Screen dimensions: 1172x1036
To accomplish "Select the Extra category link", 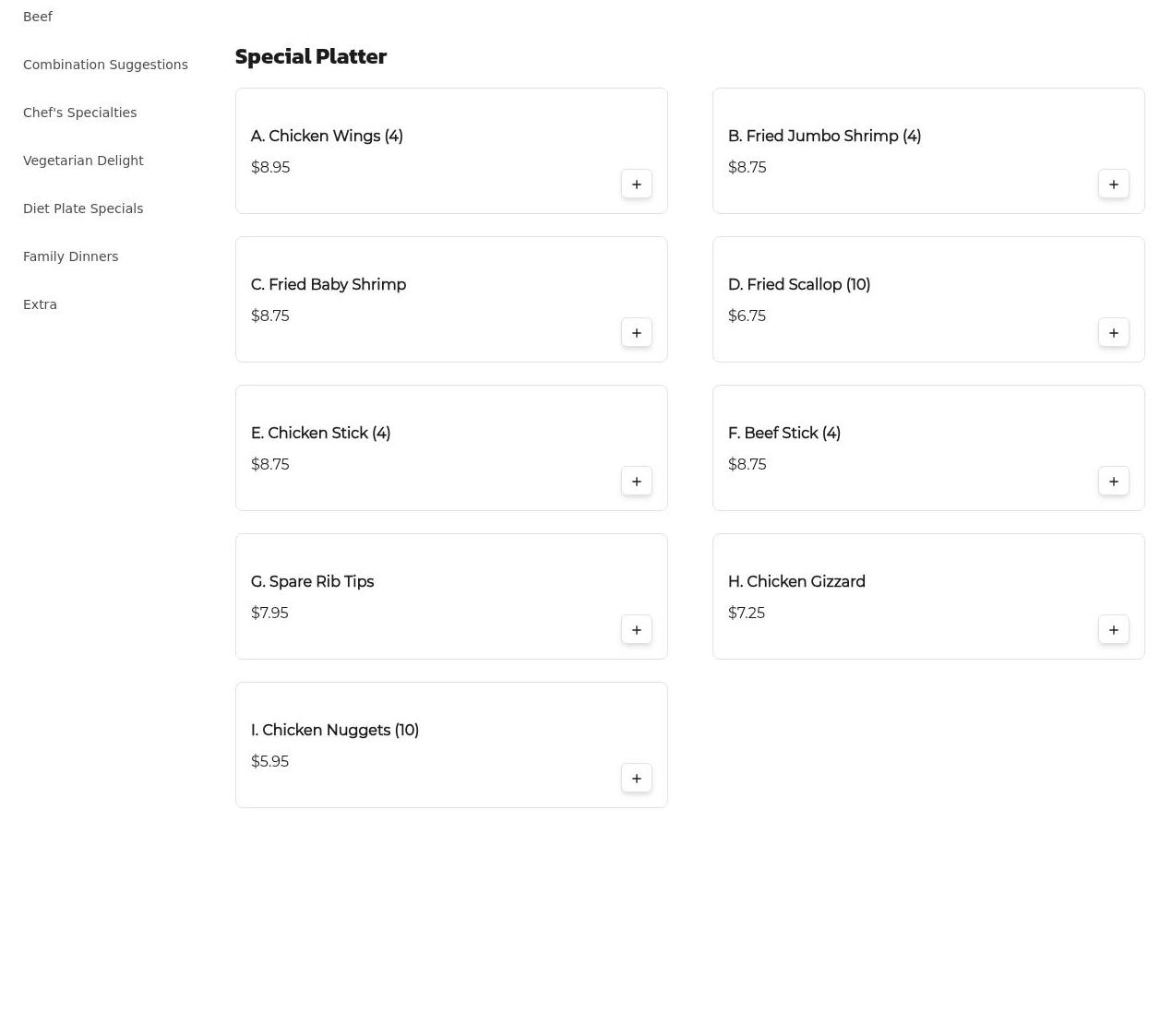I will click(x=40, y=304).
